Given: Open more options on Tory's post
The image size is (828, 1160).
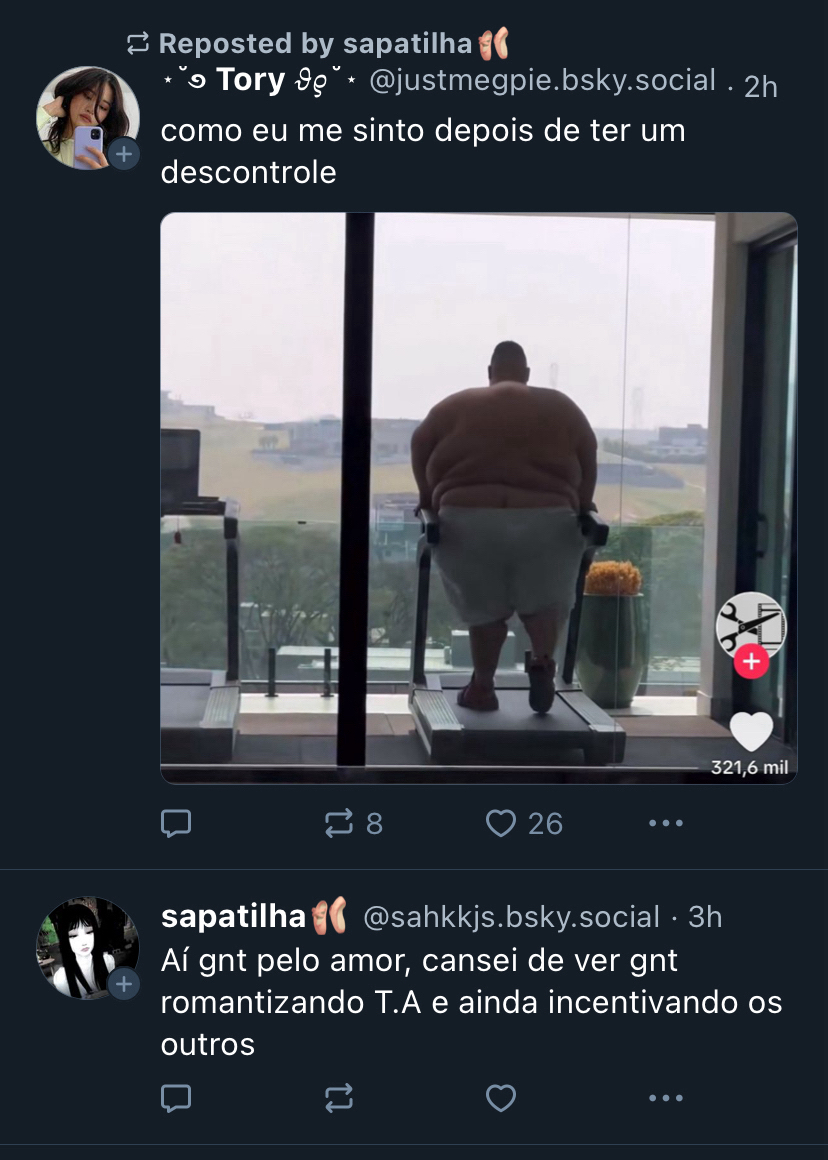Looking at the screenshot, I should tap(665, 823).
